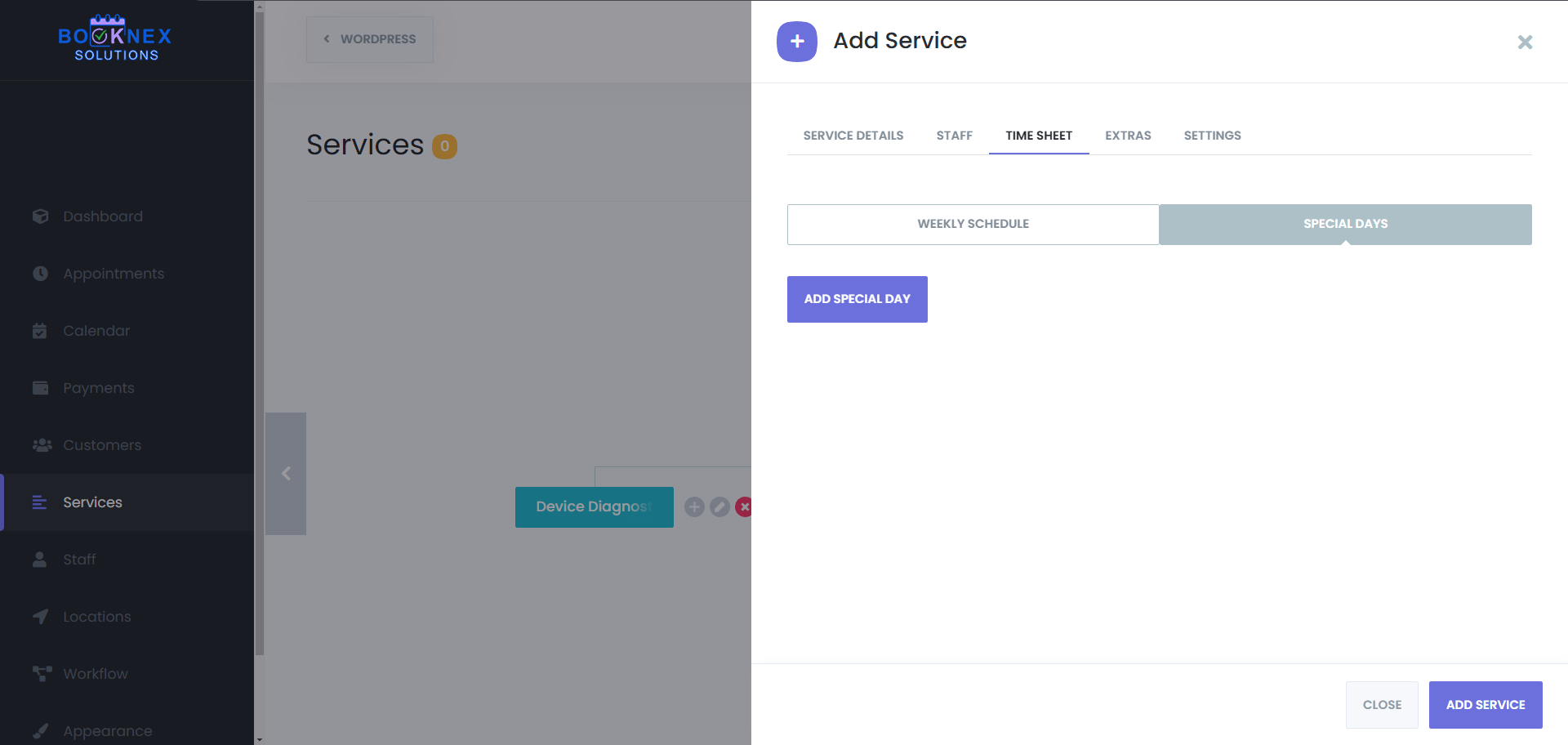Click the Customers group icon
Screen dimensions: 1568x745
42,445
